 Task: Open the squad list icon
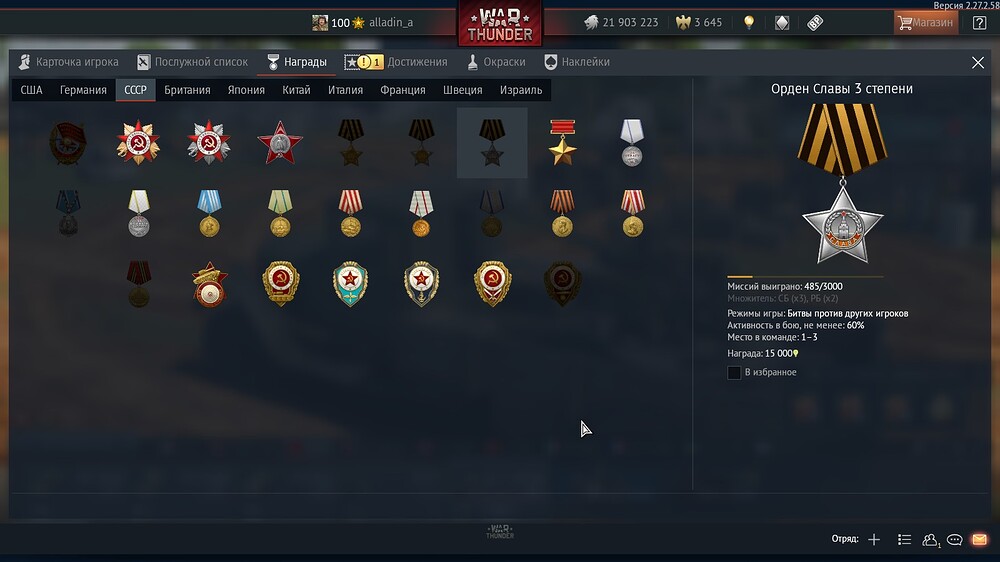coord(904,540)
